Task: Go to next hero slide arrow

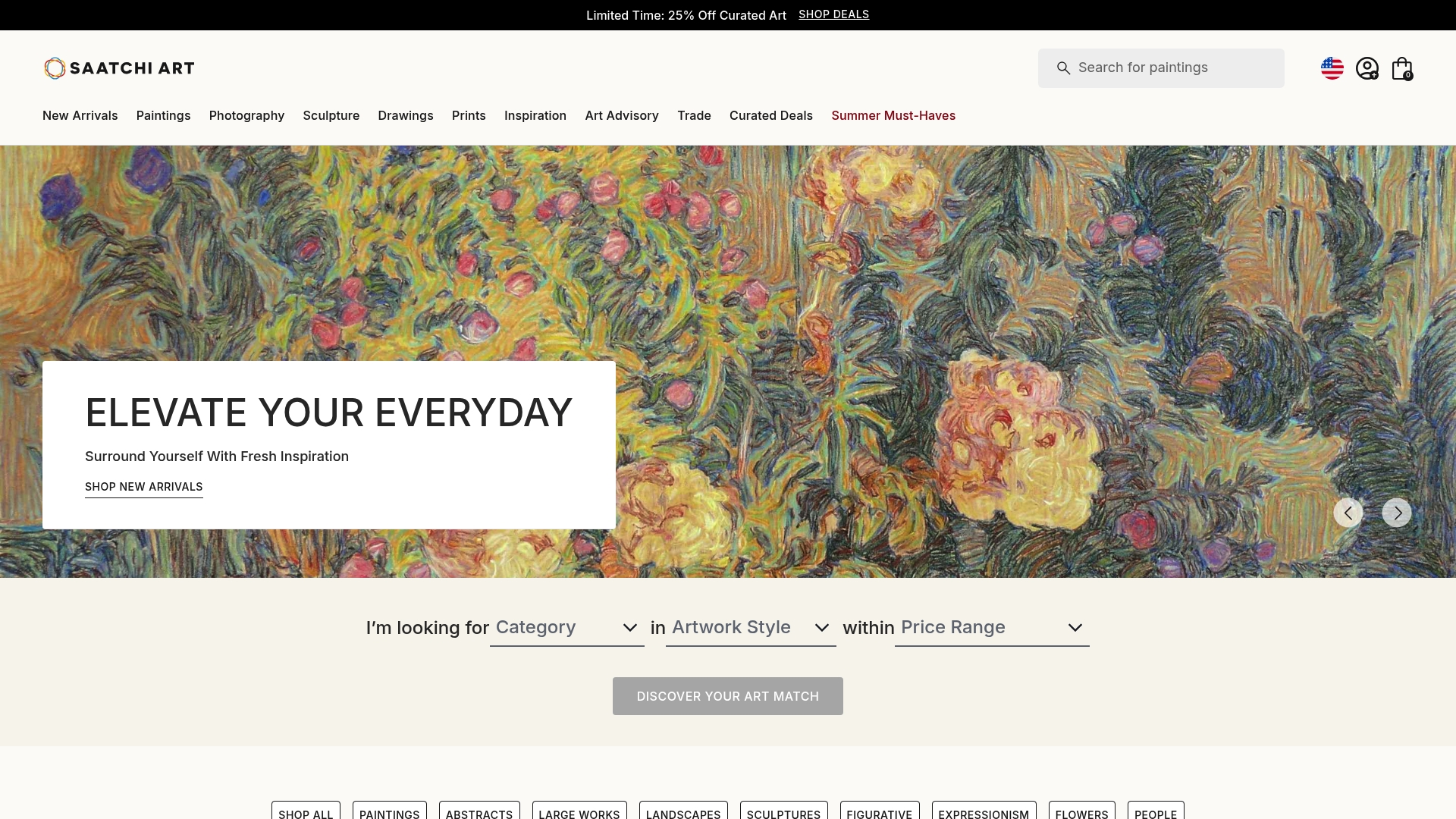Action: [x=1397, y=513]
